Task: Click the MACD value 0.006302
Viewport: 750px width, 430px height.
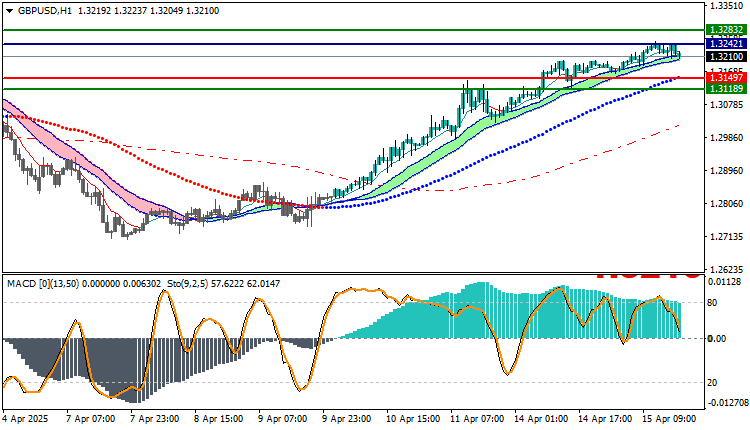Action: pos(142,284)
